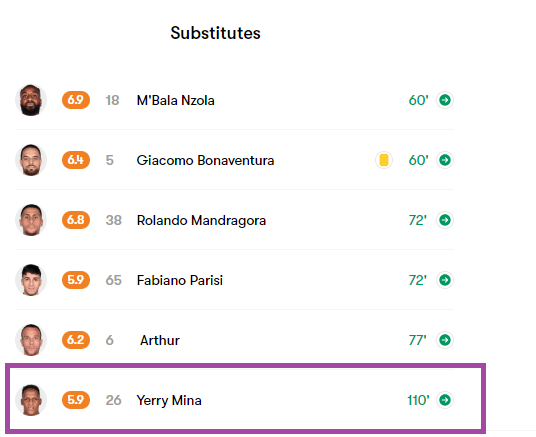Click Giacomo Bonaventura's substitution arrow icon
The height and width of the screenshot is (437, 536).
point(445,160)
